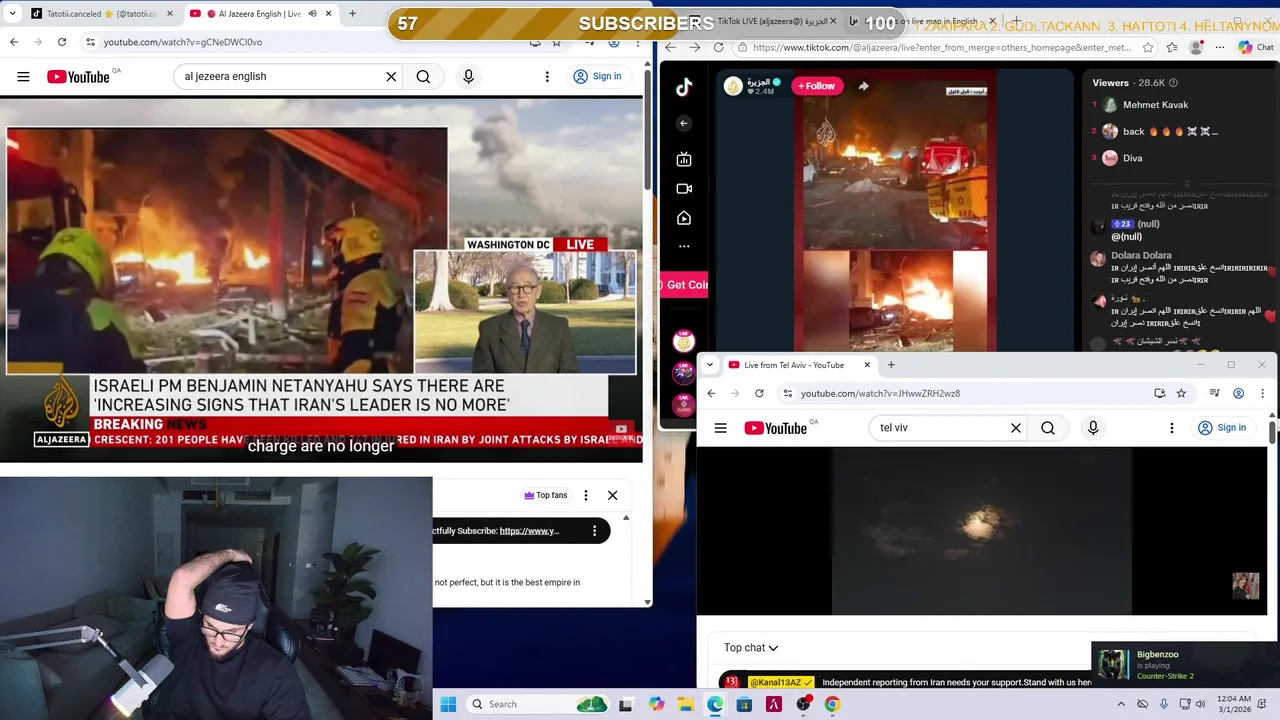The height and width of the screenshot is (720, 1280).
Task: Select the Live from Tel Aviv tab
Action: click(x=800, y=365)
